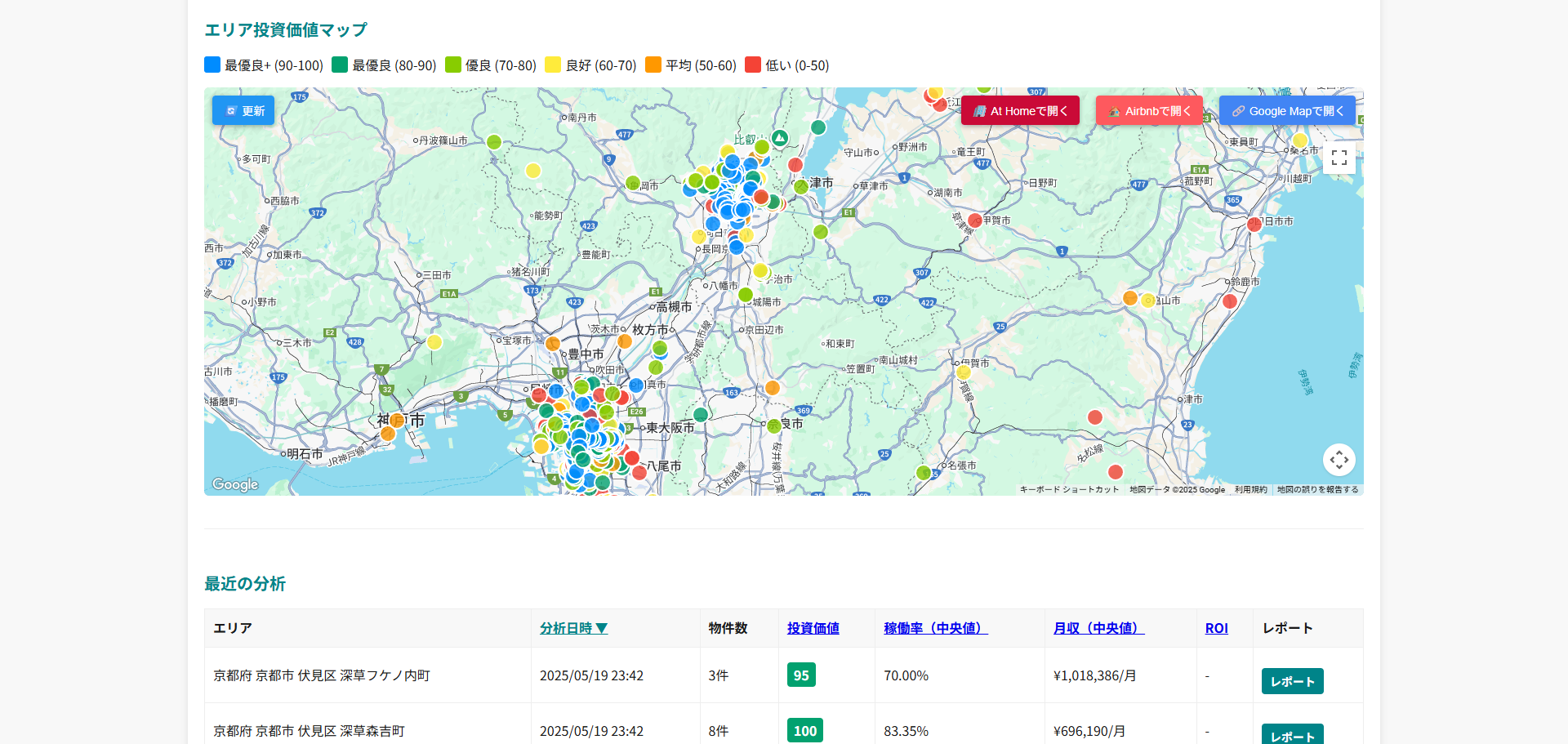Sort the table by 稼働率（中央値）
The image size is (1568, 744).
[935, 628]
